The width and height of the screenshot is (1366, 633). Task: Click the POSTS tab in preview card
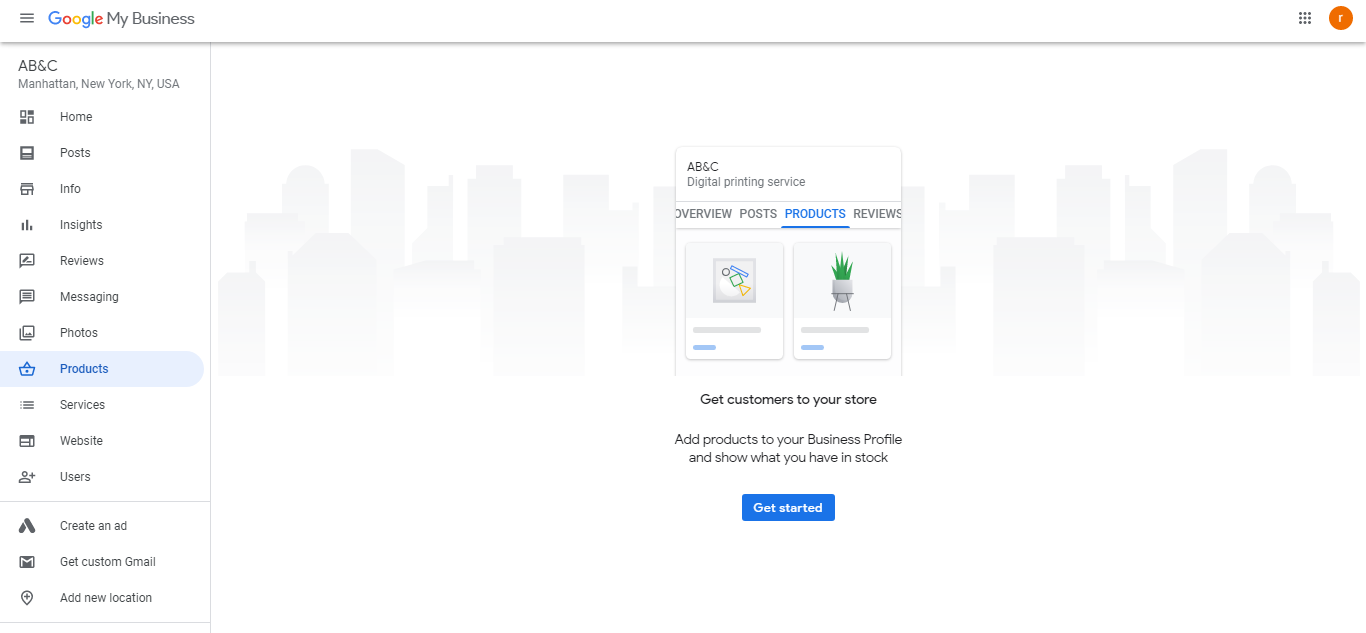pyautogui.click(x=758, y=214)
